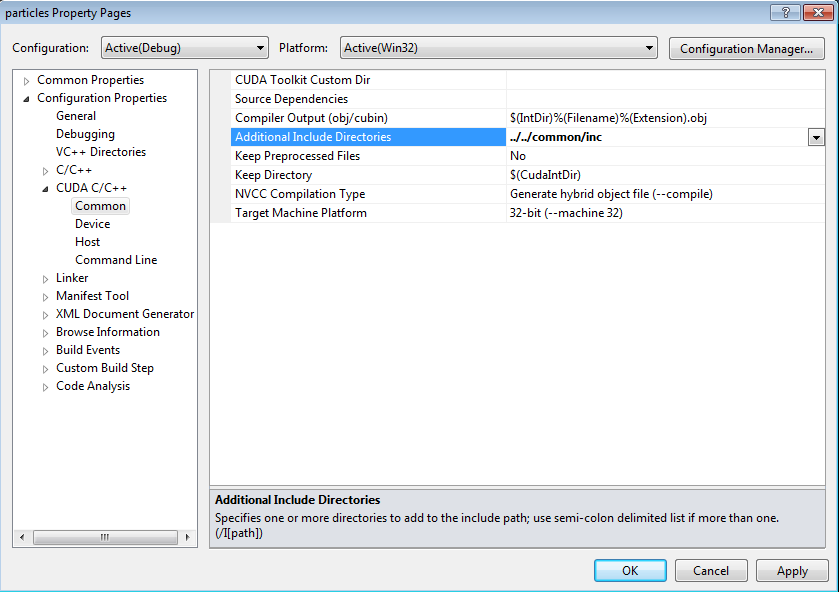The width and height of the screenshot is (839, 592).
Task: Expand the C/C++ node arrow
Action: (x=45, y=171)
